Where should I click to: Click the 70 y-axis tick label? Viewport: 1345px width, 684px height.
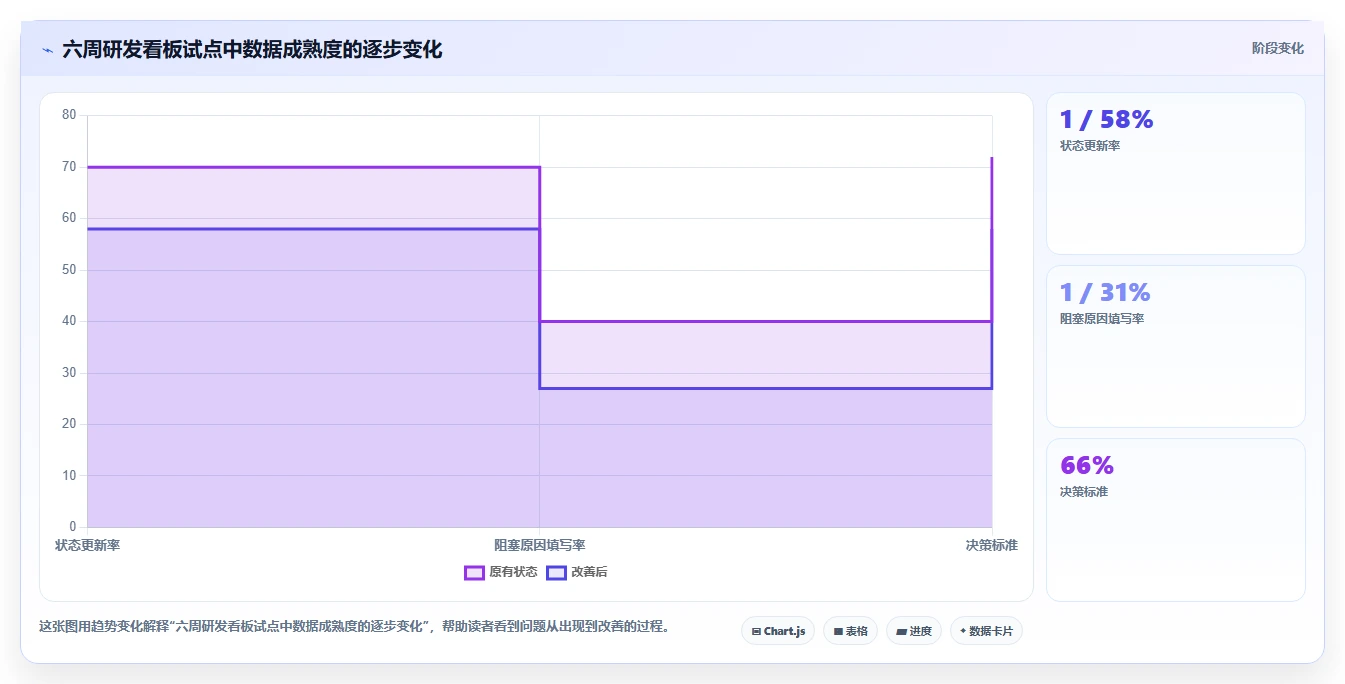[x=69, y=167]
